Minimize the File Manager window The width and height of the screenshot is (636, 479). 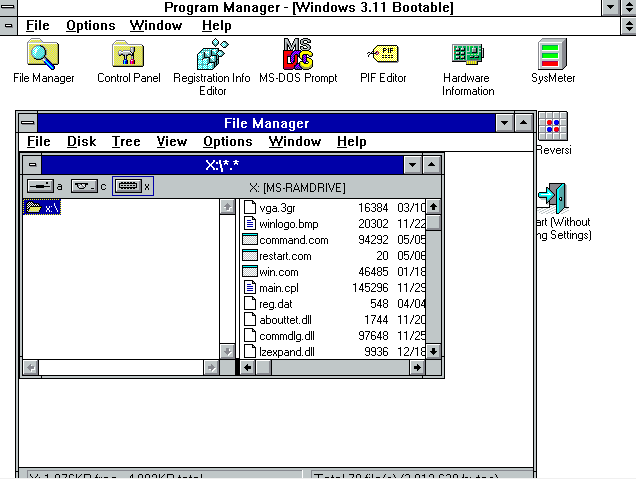point(505,122)
